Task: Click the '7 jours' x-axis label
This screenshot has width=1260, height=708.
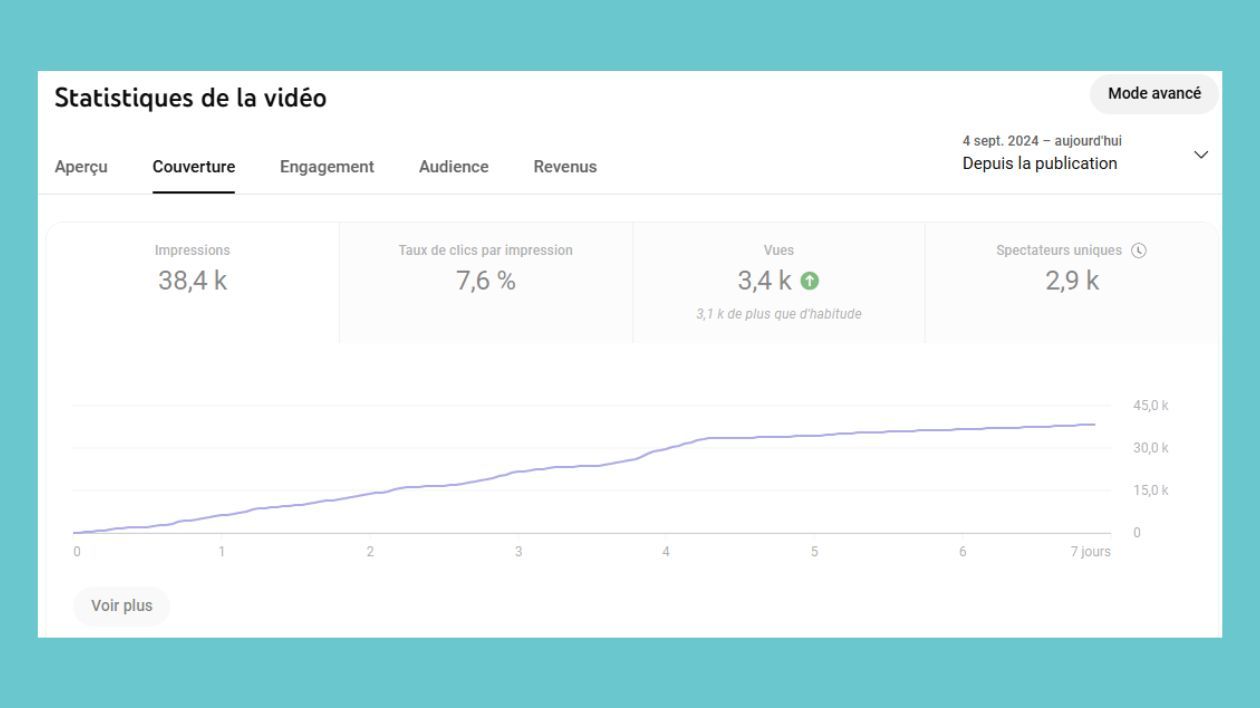Action: coord(1089,552)
